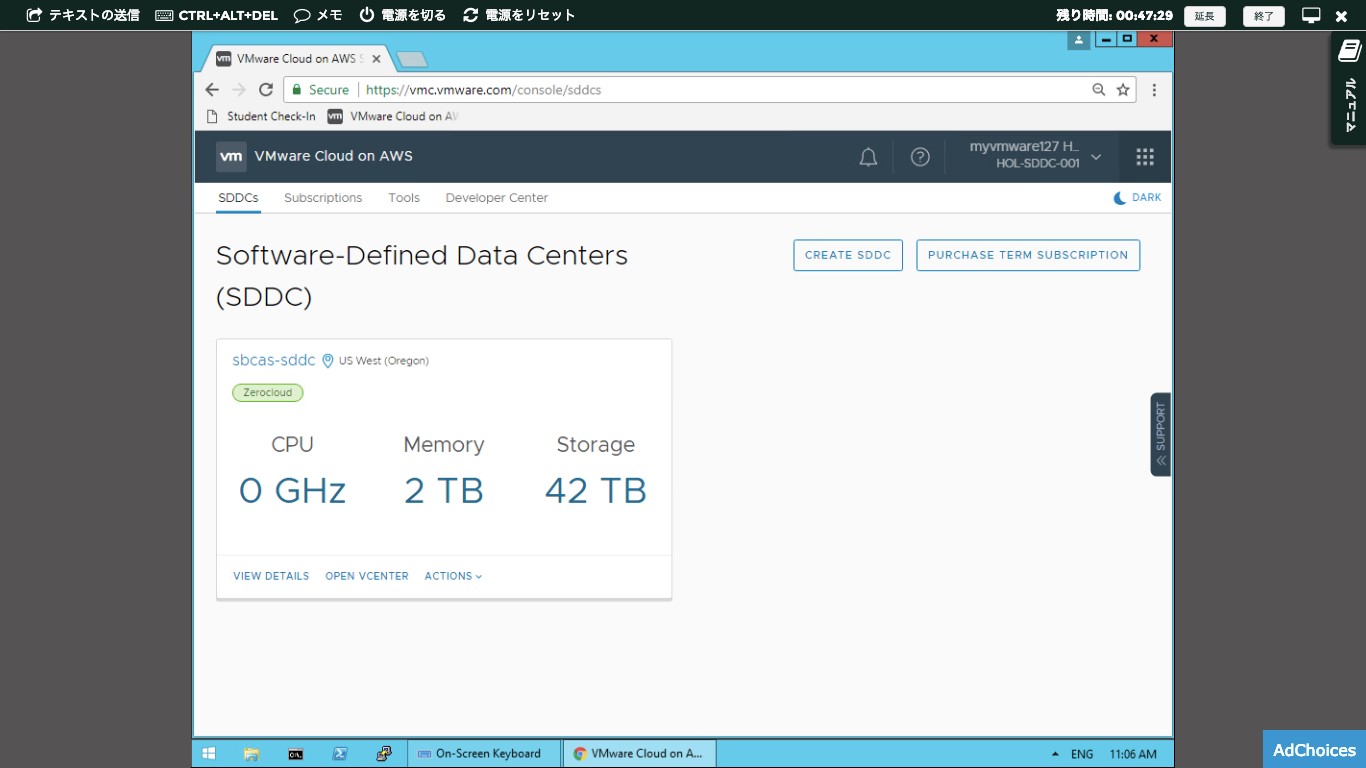The image size is (1366, 768).
Task: Send CTRL+ALT+DEL from lab toolbar
Action: [x=216, y=15]
